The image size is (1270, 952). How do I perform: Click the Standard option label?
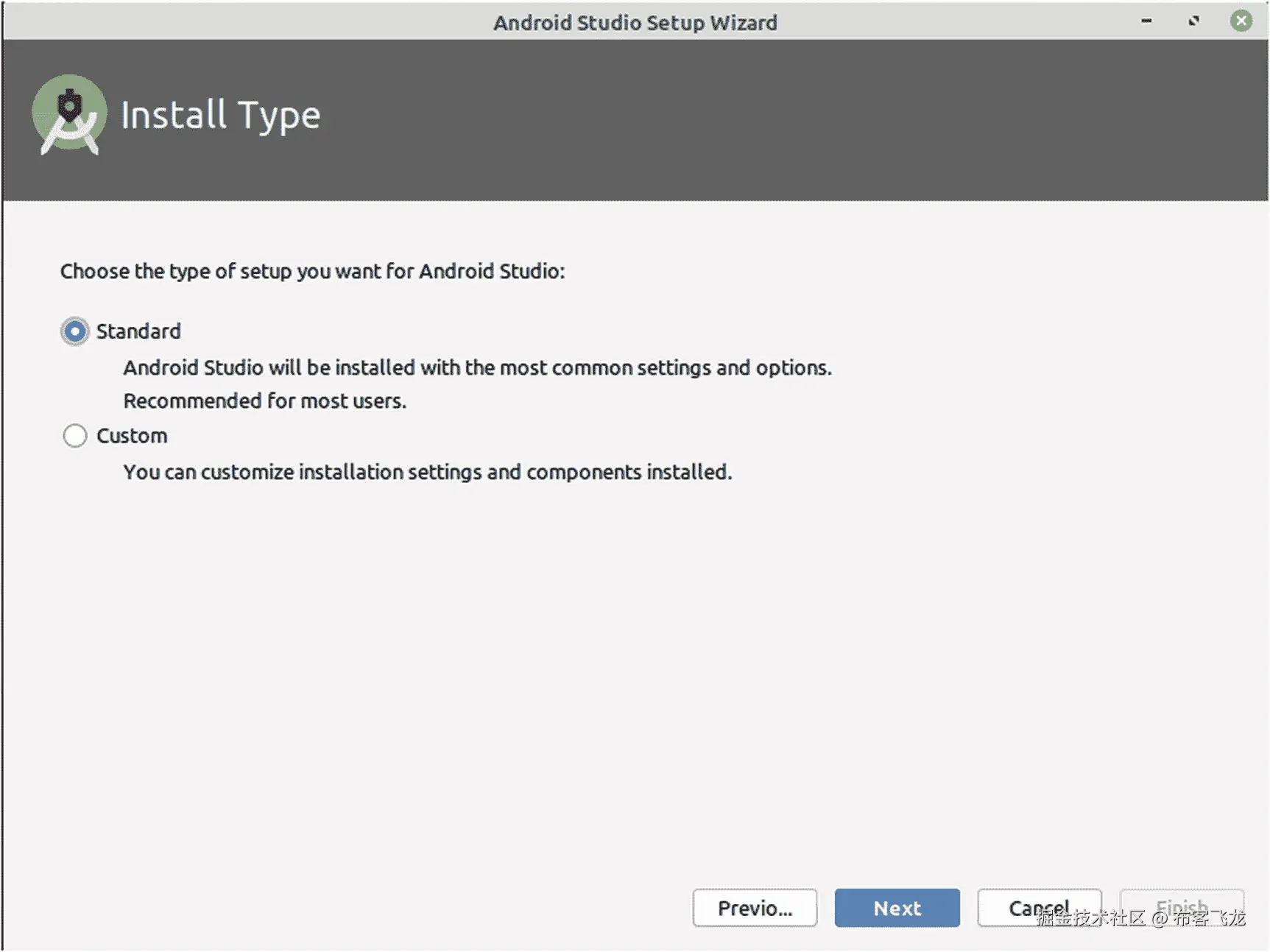coord(138,331)
